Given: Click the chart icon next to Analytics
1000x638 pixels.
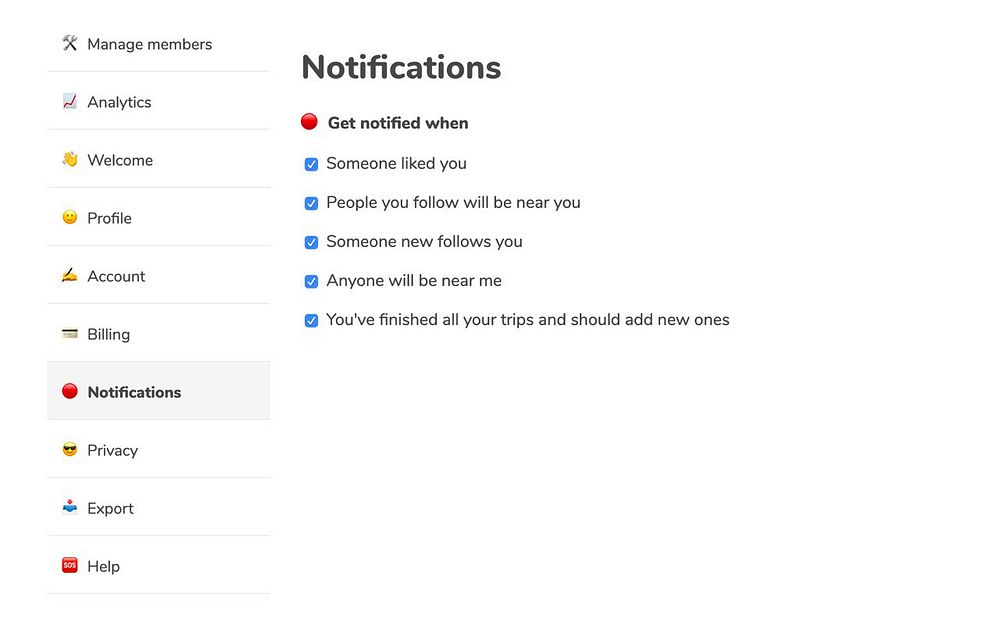Looking at the screenshot, I should tap(70, 101).
